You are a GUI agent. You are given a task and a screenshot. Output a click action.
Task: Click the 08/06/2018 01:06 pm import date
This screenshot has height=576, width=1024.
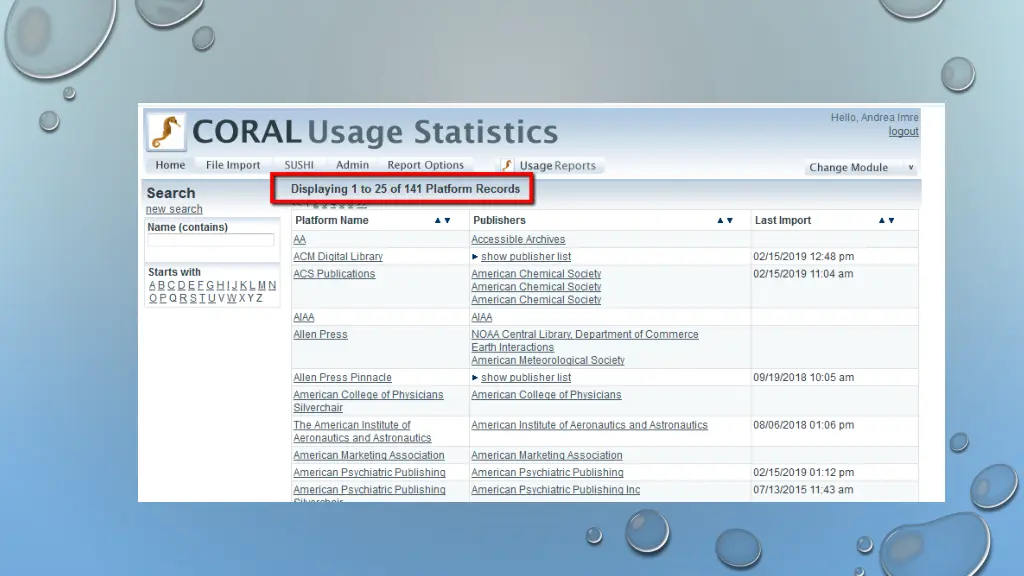(x=804, y=425)
